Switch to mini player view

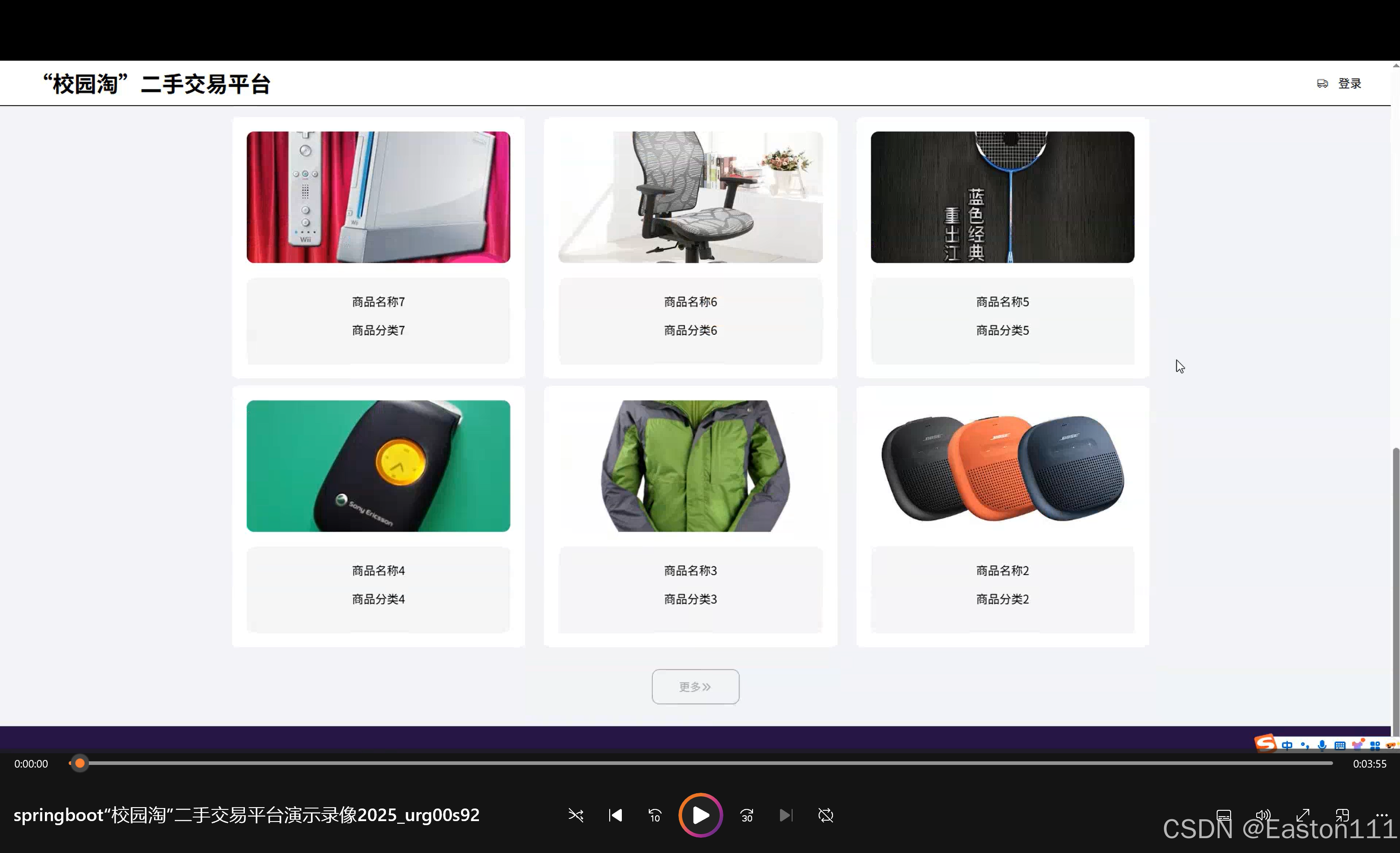click(x=1342, y=815)
